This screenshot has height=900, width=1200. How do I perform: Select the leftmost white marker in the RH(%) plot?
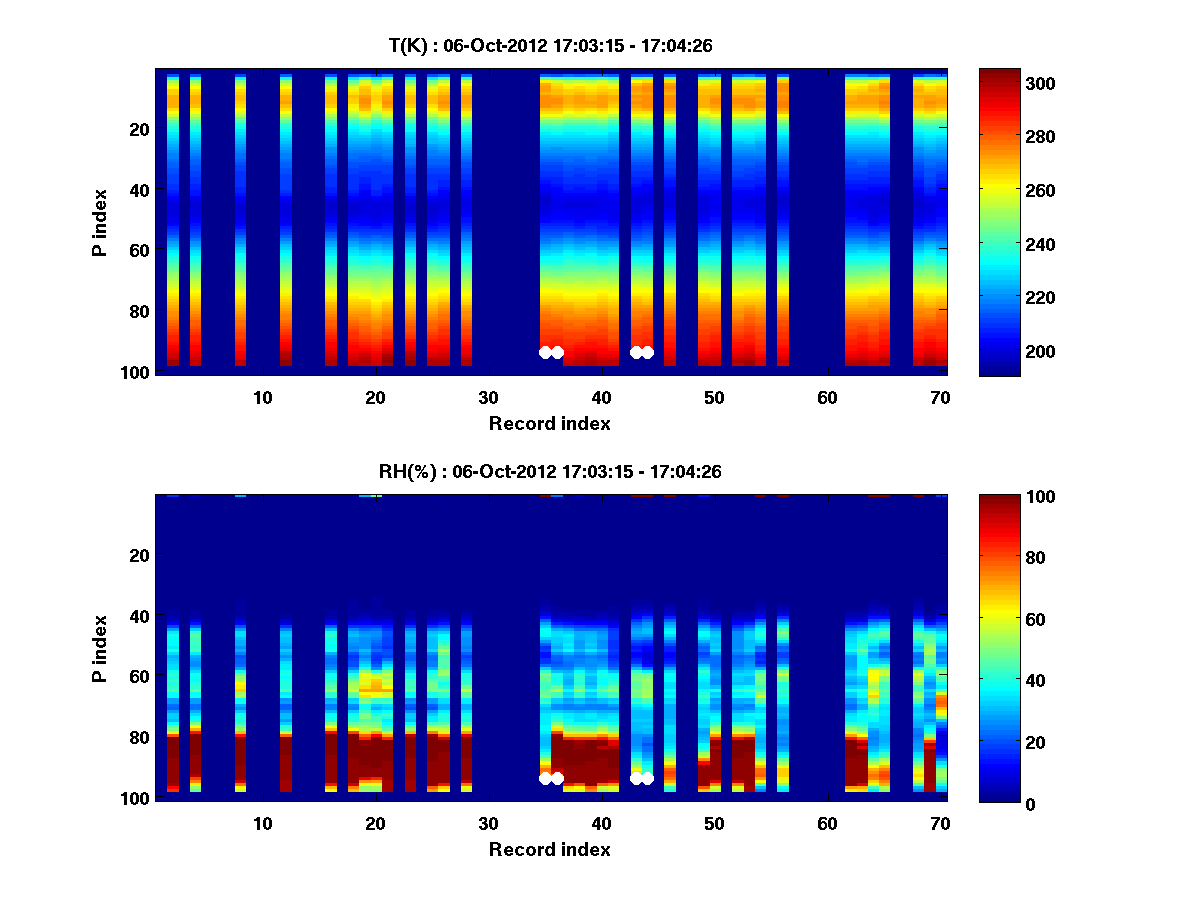click(x=545, y=778)
